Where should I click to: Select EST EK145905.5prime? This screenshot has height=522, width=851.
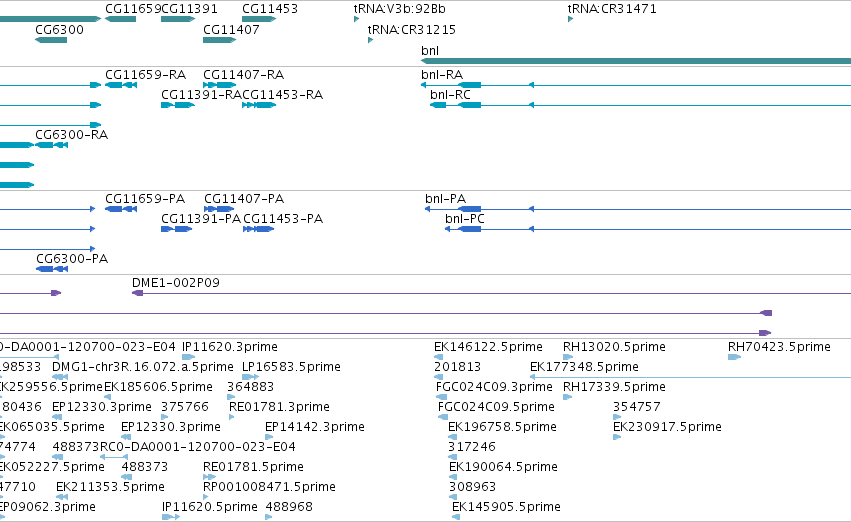(x=506, y=507)
